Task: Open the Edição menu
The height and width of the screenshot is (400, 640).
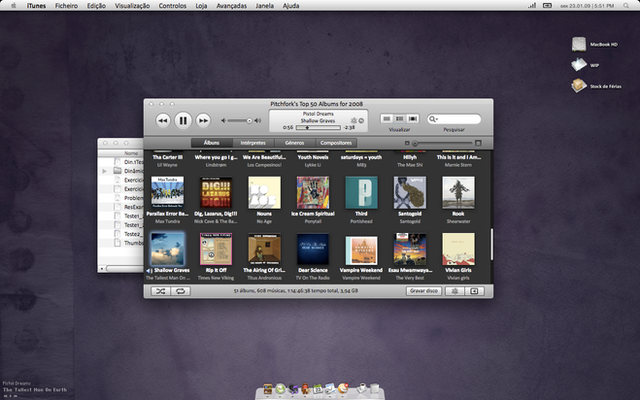Action: (96, 6)
